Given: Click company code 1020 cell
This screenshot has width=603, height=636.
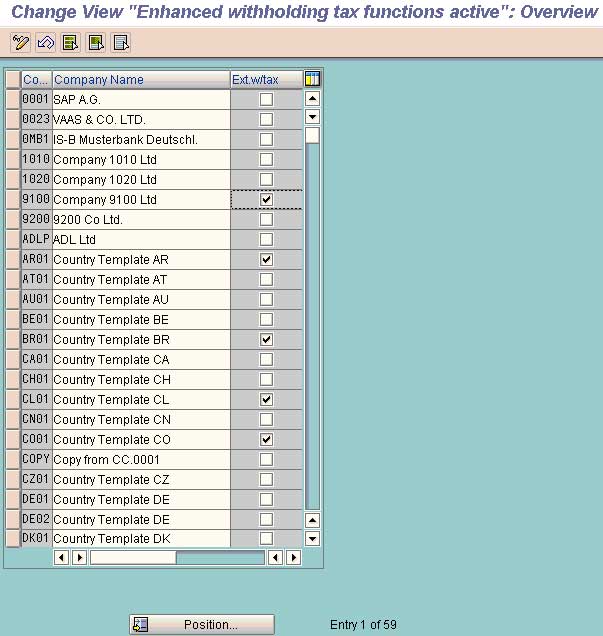Looking at the screenshot, I should click(36, 179).
